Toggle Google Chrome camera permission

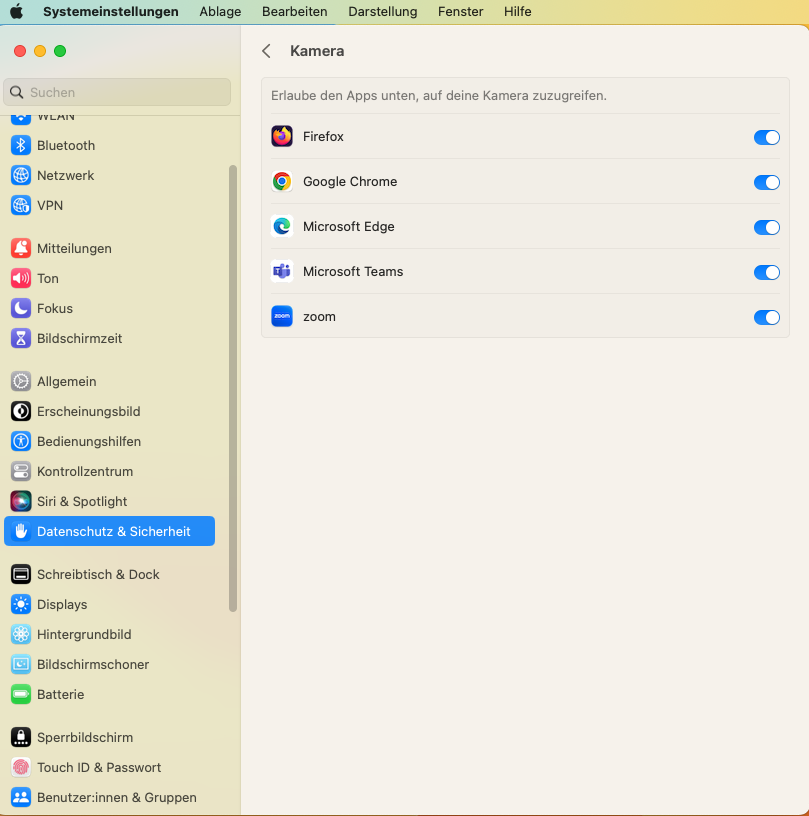pyautogui.click(x=766, y=182)
